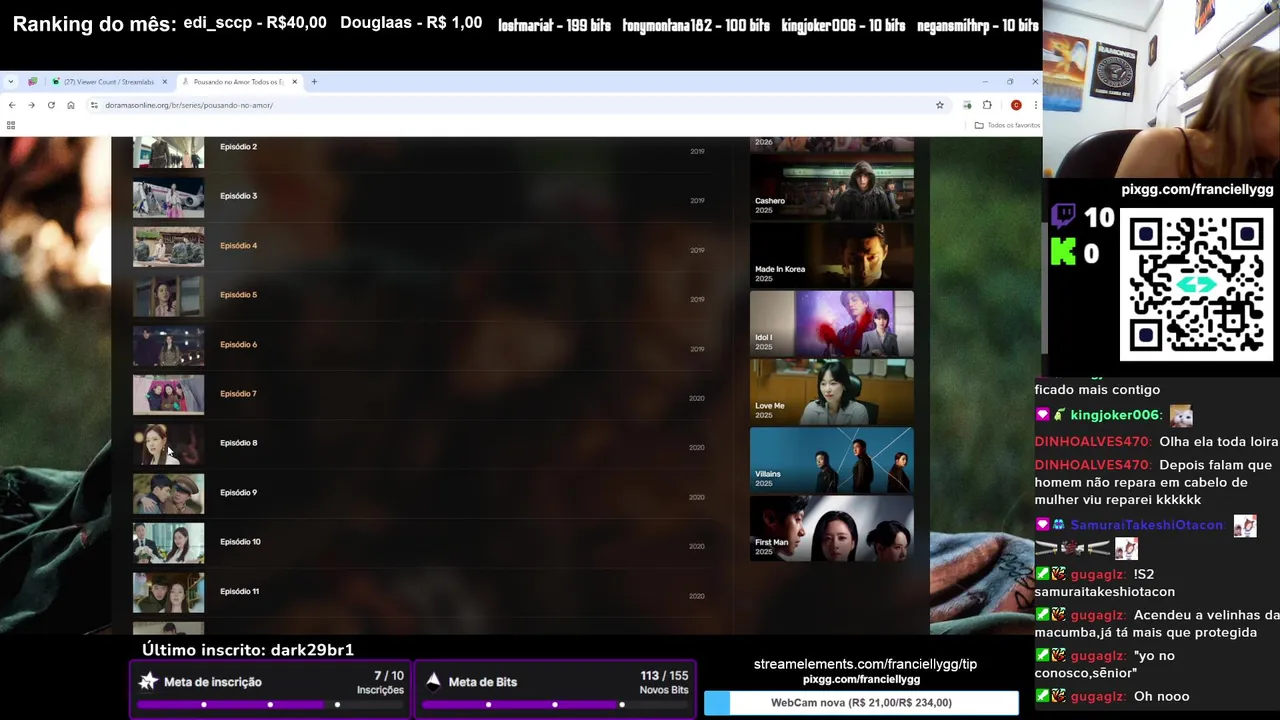Click the Episódio 10 thumbnail
This screenshot has width=1280, height=720.
(x=168, y=543)
